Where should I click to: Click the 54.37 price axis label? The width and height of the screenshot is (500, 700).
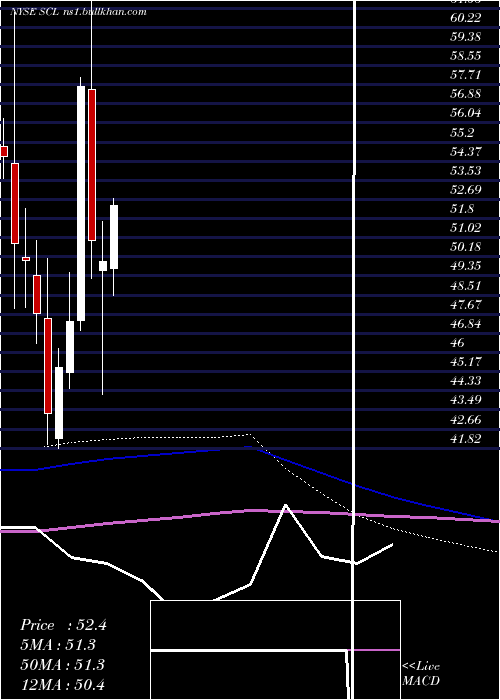click(x=465, y=152)
